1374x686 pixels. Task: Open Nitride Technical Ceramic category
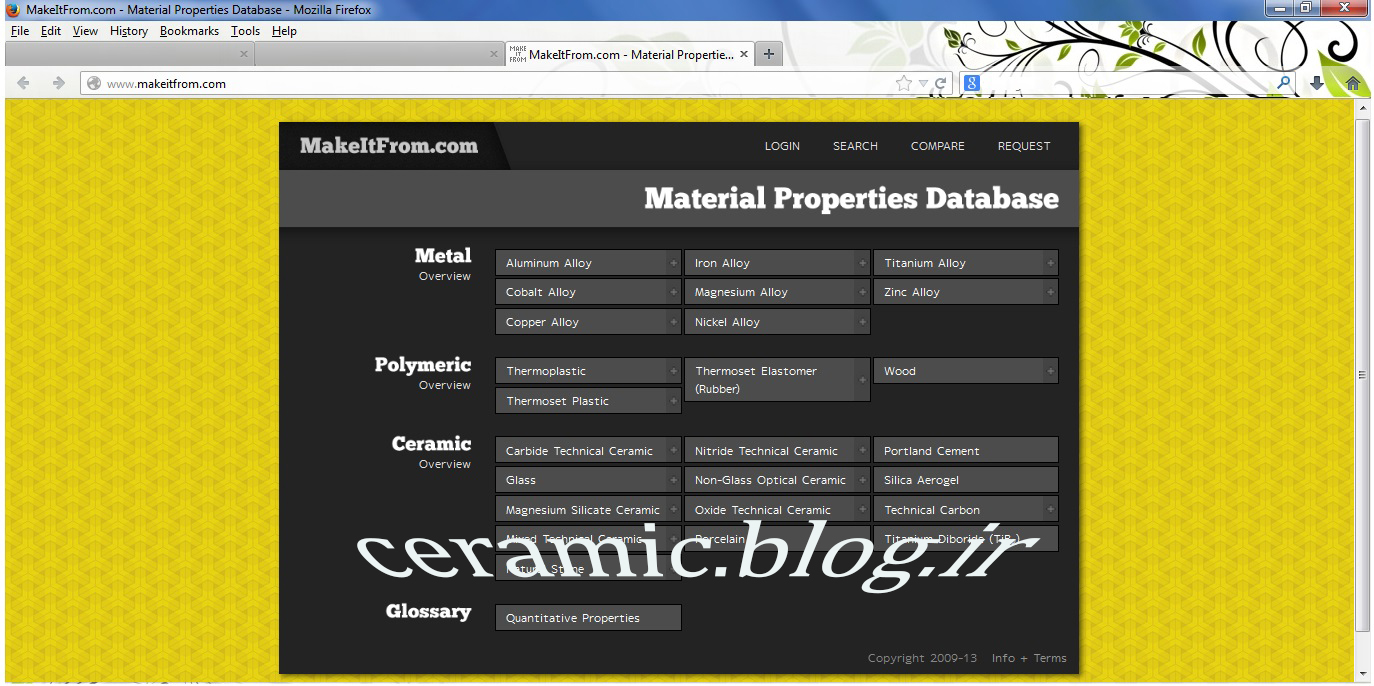pyautogui.click(x=777, y=451)
